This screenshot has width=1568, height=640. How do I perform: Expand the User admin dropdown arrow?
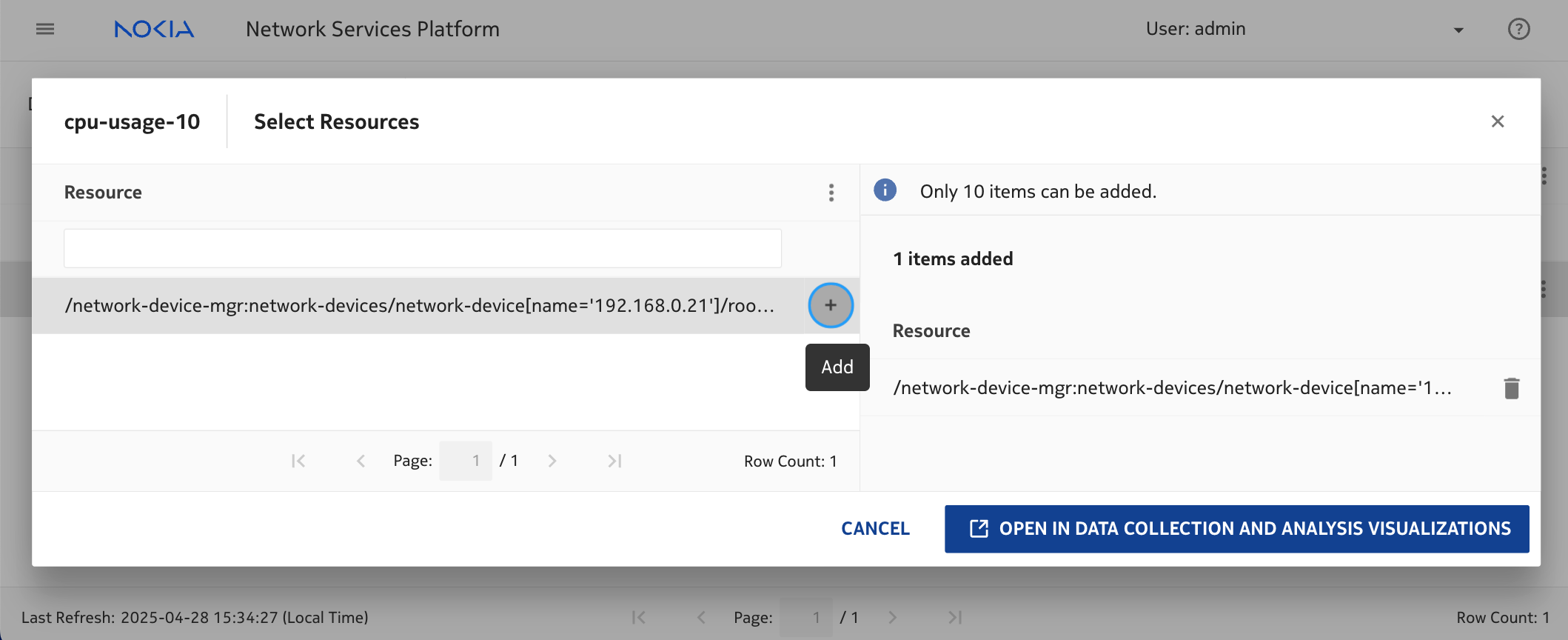pyautogui.click(x=1458, y=30)
